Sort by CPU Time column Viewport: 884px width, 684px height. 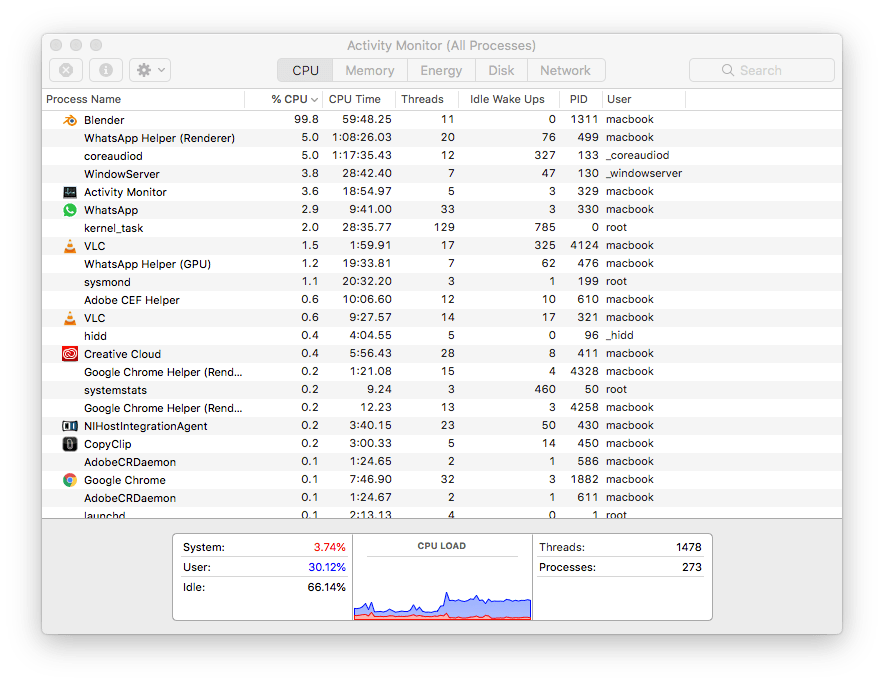coord(359,99)
